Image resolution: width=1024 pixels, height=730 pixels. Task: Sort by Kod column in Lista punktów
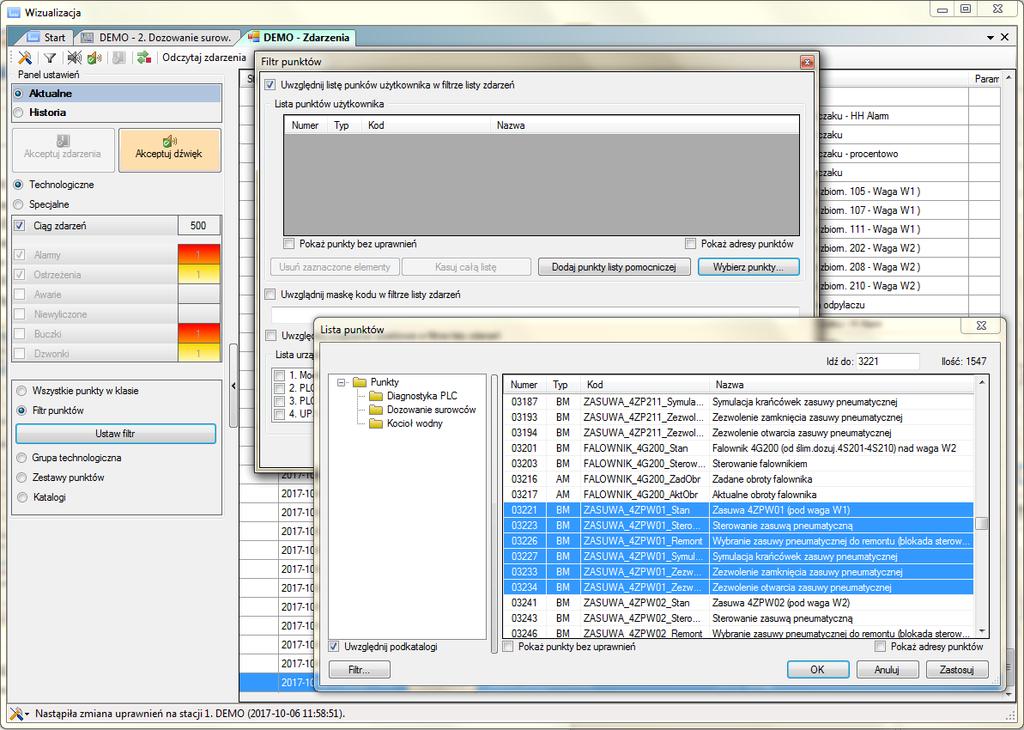pyautogui.click(x=645, y=385)
